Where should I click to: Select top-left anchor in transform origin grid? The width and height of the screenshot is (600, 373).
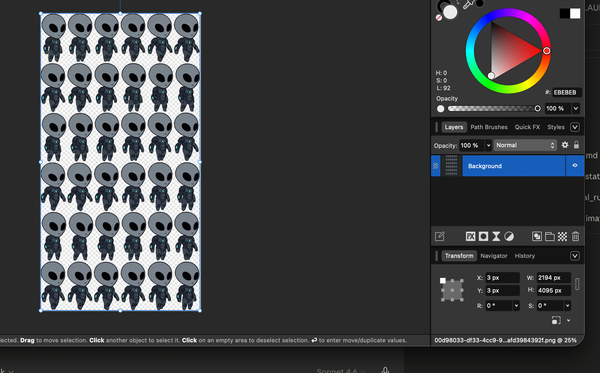tap(443, 280)
